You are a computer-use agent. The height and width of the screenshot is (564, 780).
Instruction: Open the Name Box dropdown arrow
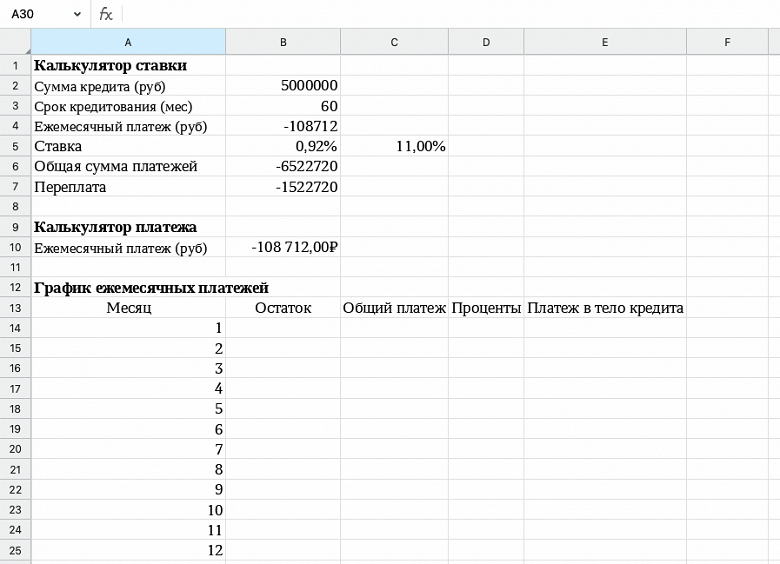pyautogui.click(x=77, y=14)
